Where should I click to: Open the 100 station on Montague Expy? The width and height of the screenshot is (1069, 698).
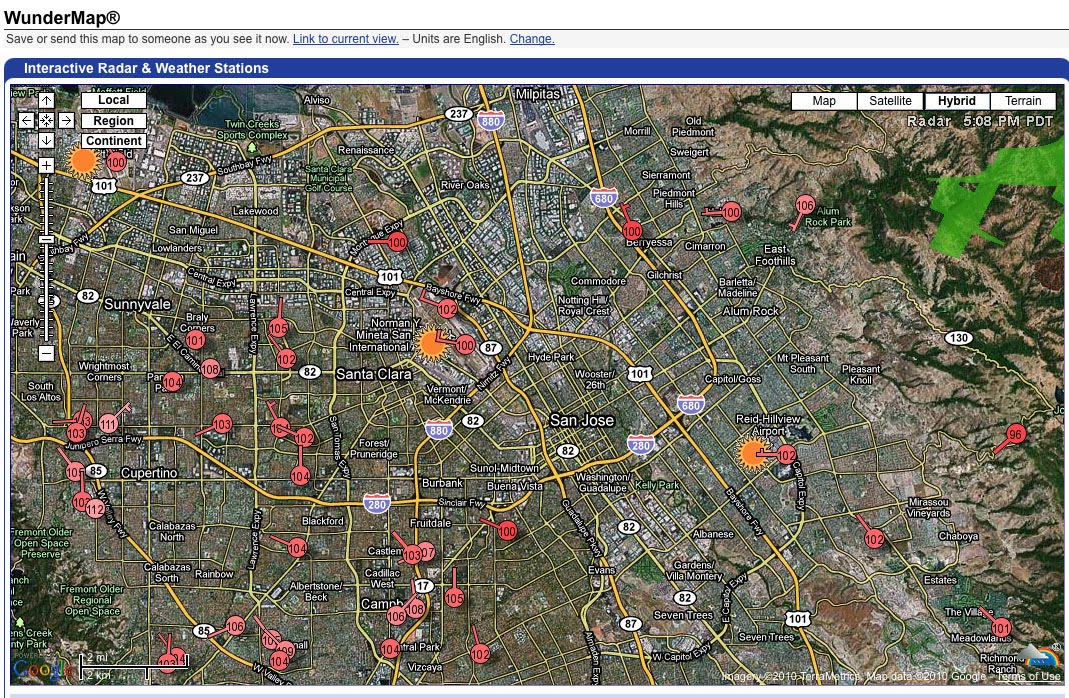397,241
